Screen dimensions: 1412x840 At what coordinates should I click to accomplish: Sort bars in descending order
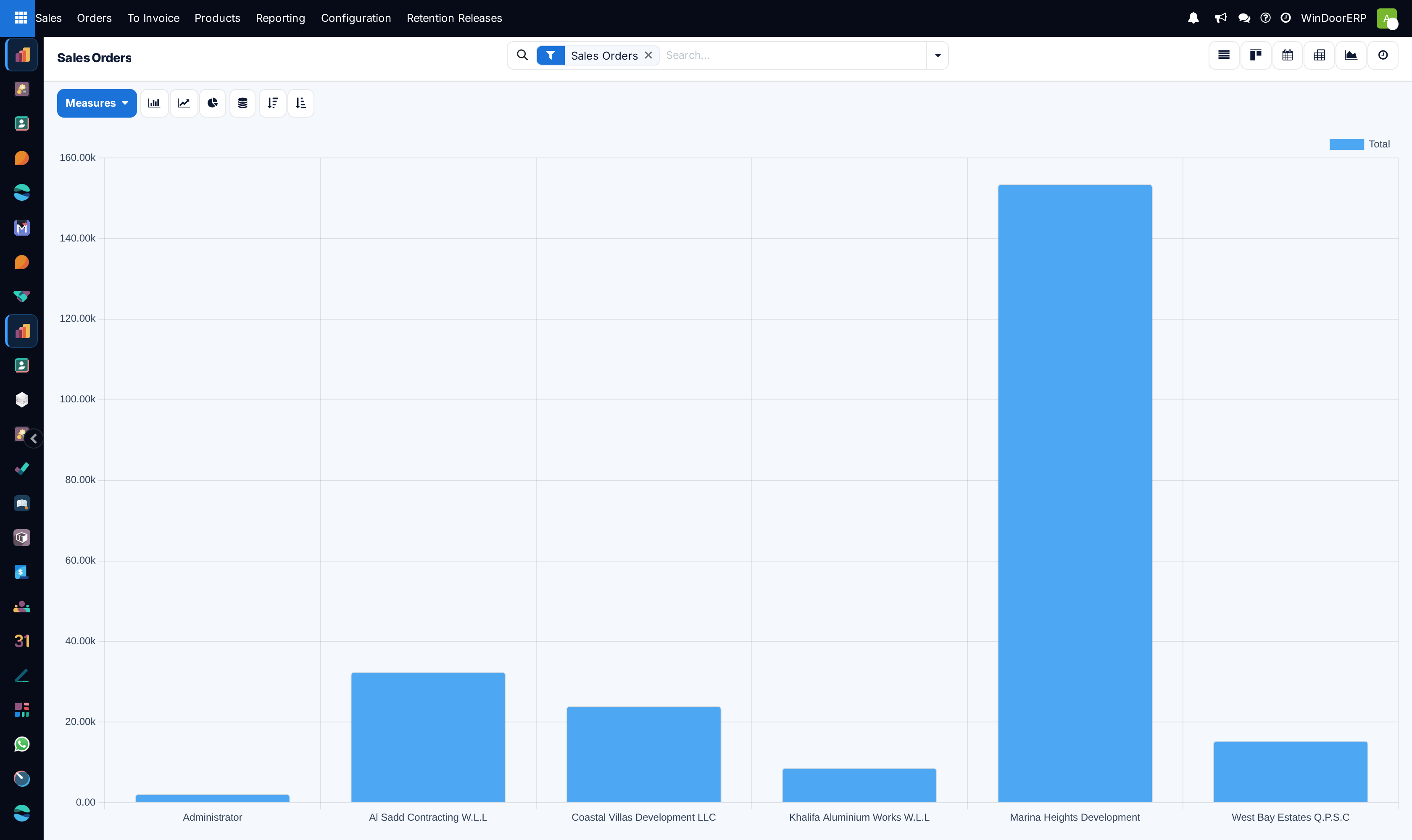[x=272, y=103]
